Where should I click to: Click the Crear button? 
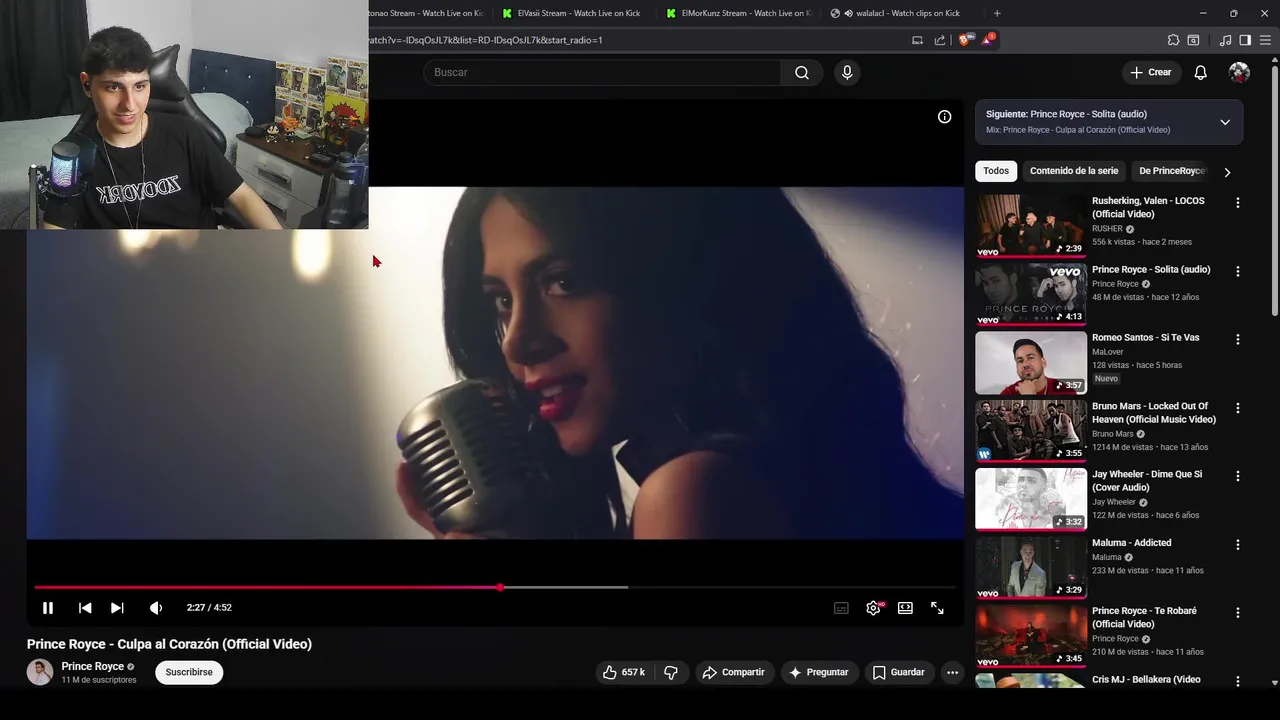pos(1150,72)
